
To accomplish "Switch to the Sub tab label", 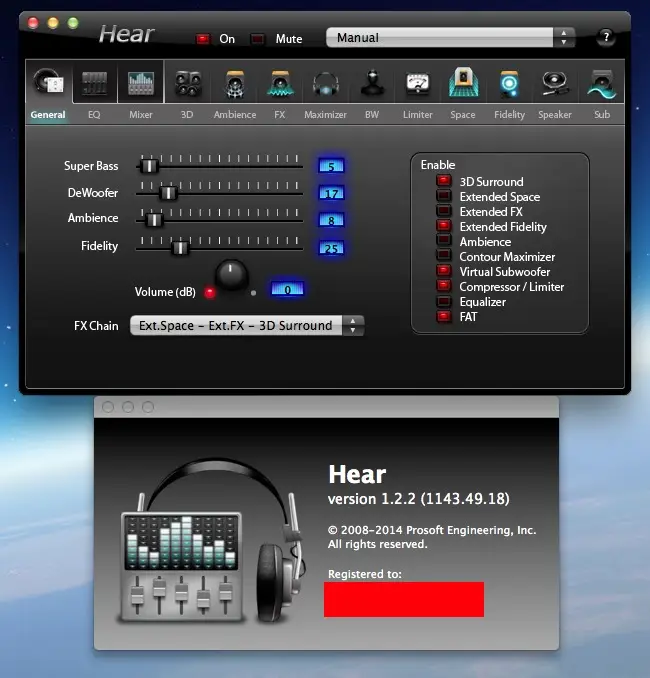I will tap(602, 115).
